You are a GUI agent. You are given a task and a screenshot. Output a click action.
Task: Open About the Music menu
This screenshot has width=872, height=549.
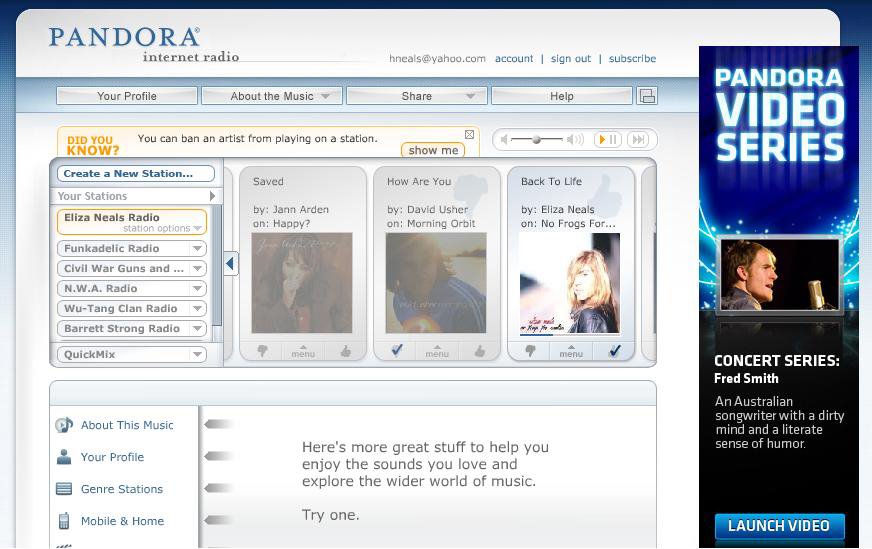pyautogui.click(x=272, y=96)
